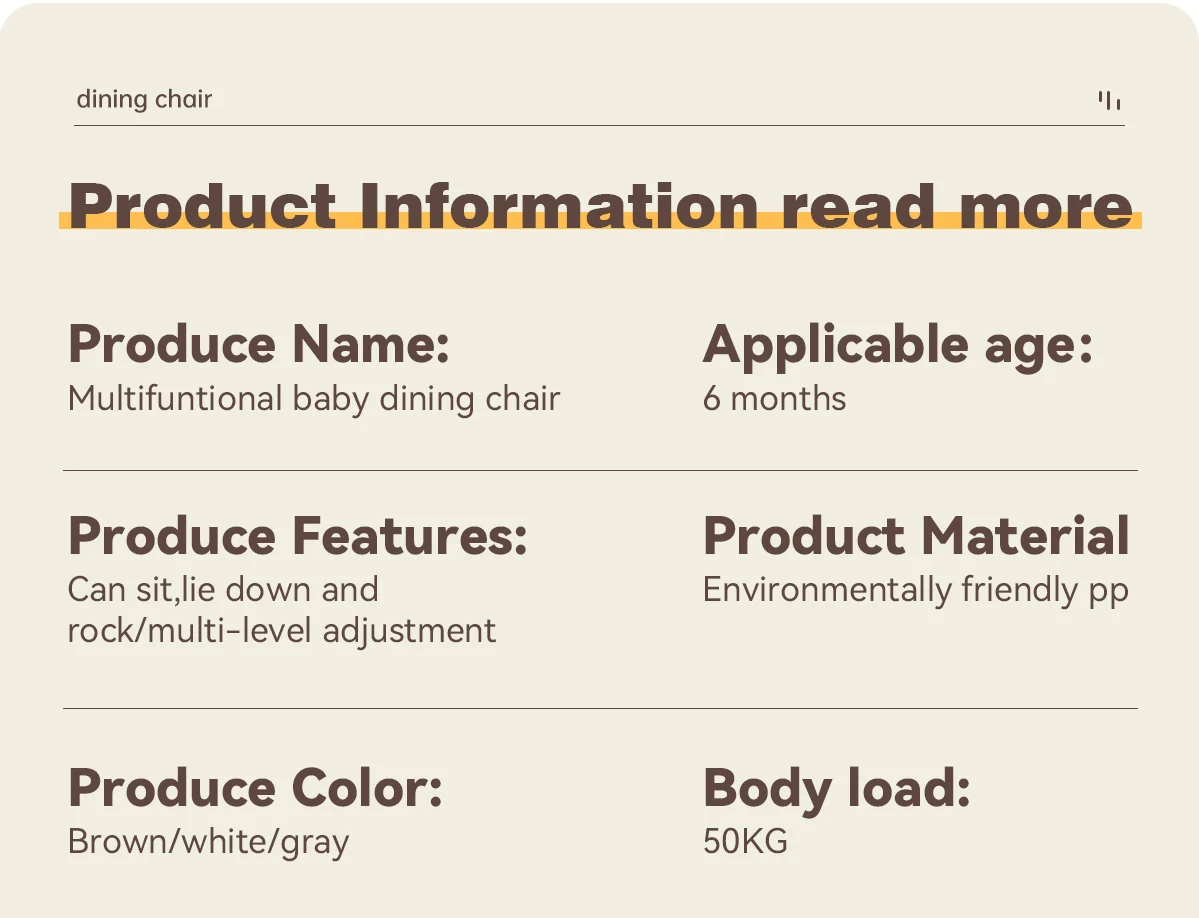The image size is (1199, 918).
Task: Click the 'dining chair' header label
Action: pyautogui.click(x=144, y=99)
